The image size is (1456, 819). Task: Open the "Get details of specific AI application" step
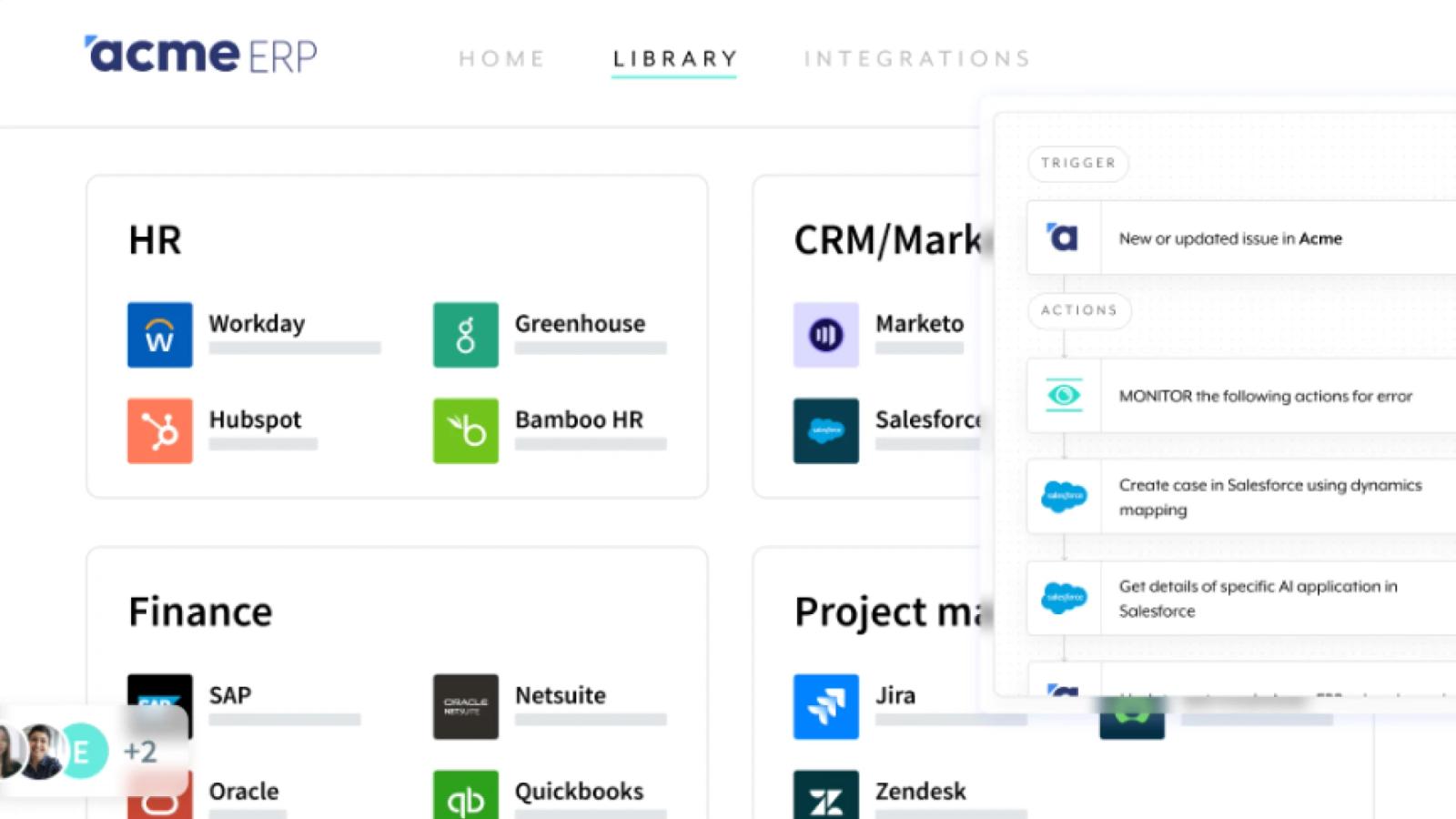pyautogui.click(x=1241, y=598)
